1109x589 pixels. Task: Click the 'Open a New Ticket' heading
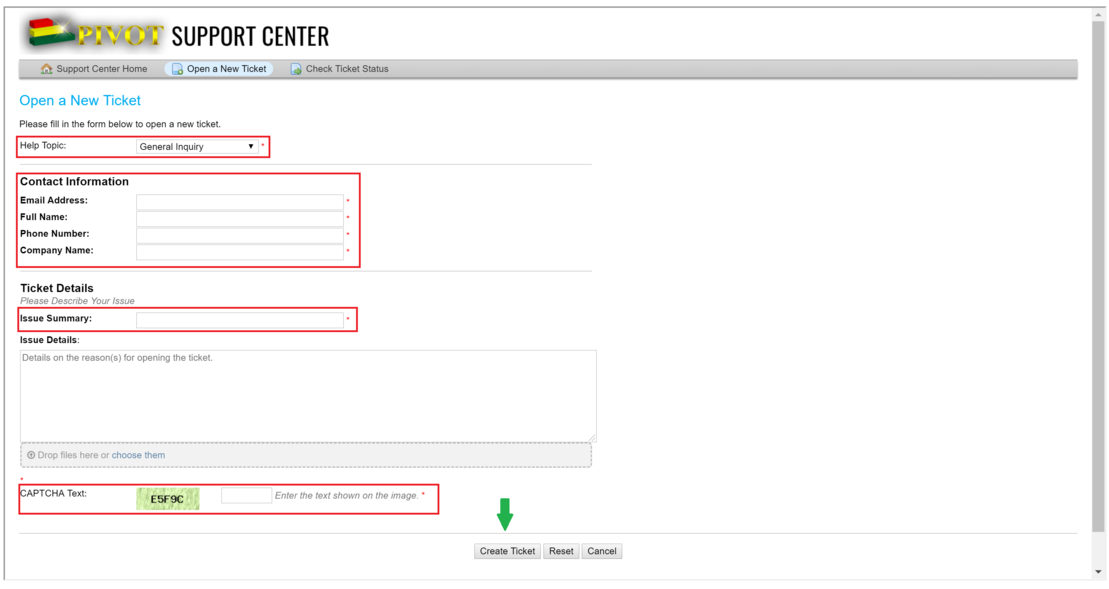click(80, 100)
